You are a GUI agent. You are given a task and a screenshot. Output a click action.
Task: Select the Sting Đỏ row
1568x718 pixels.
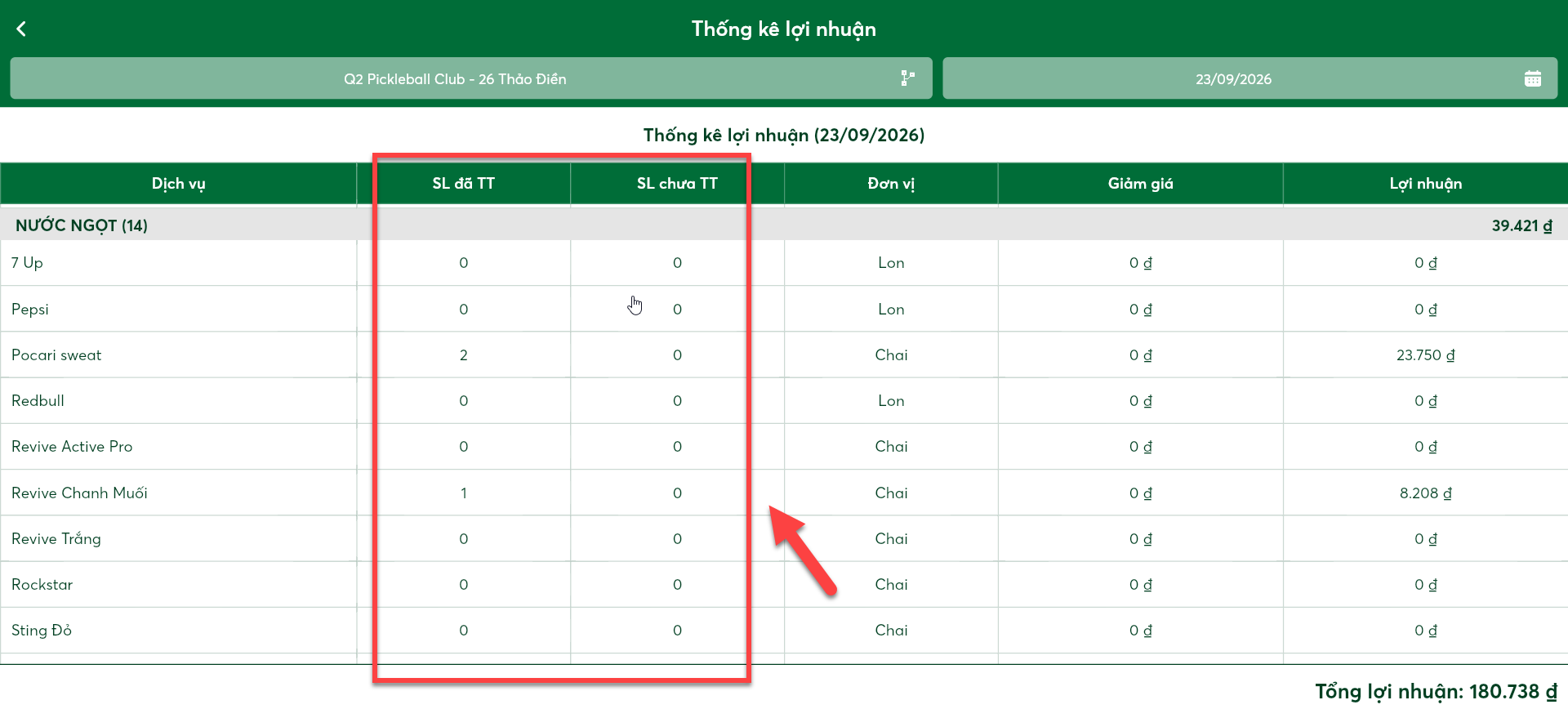click(x=784, y=630)
